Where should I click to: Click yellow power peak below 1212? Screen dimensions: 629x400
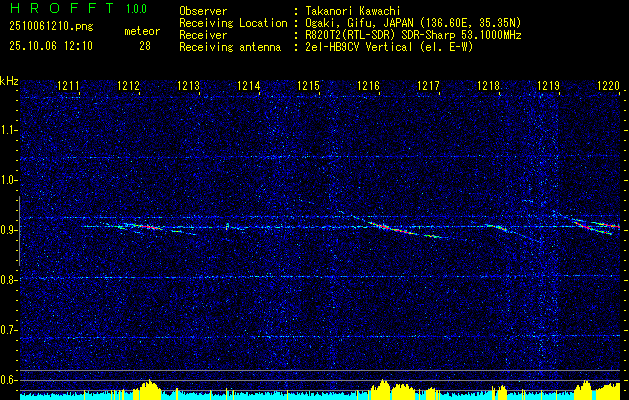(x=148, y=388)
